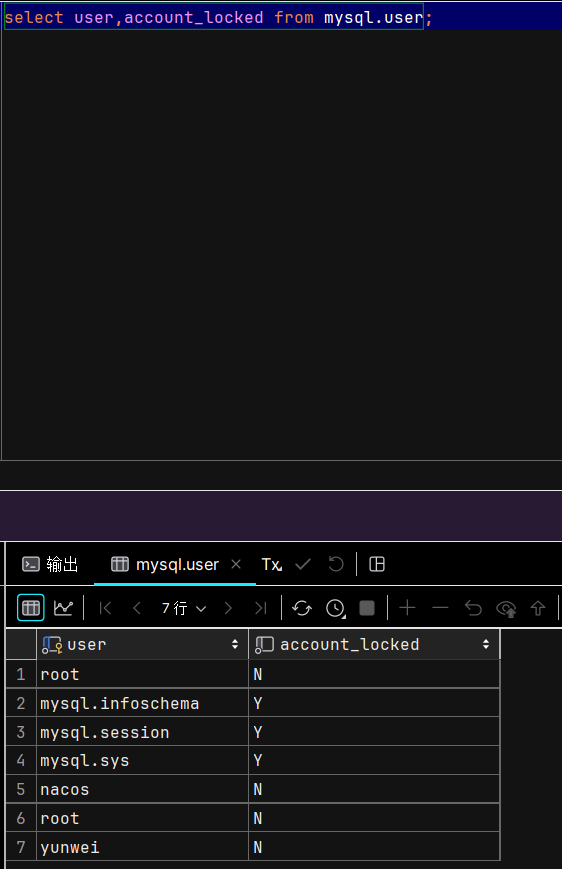Viewport: 562px width, 869px height.
Task: Go to first page of results
Action: click(105, 608)
